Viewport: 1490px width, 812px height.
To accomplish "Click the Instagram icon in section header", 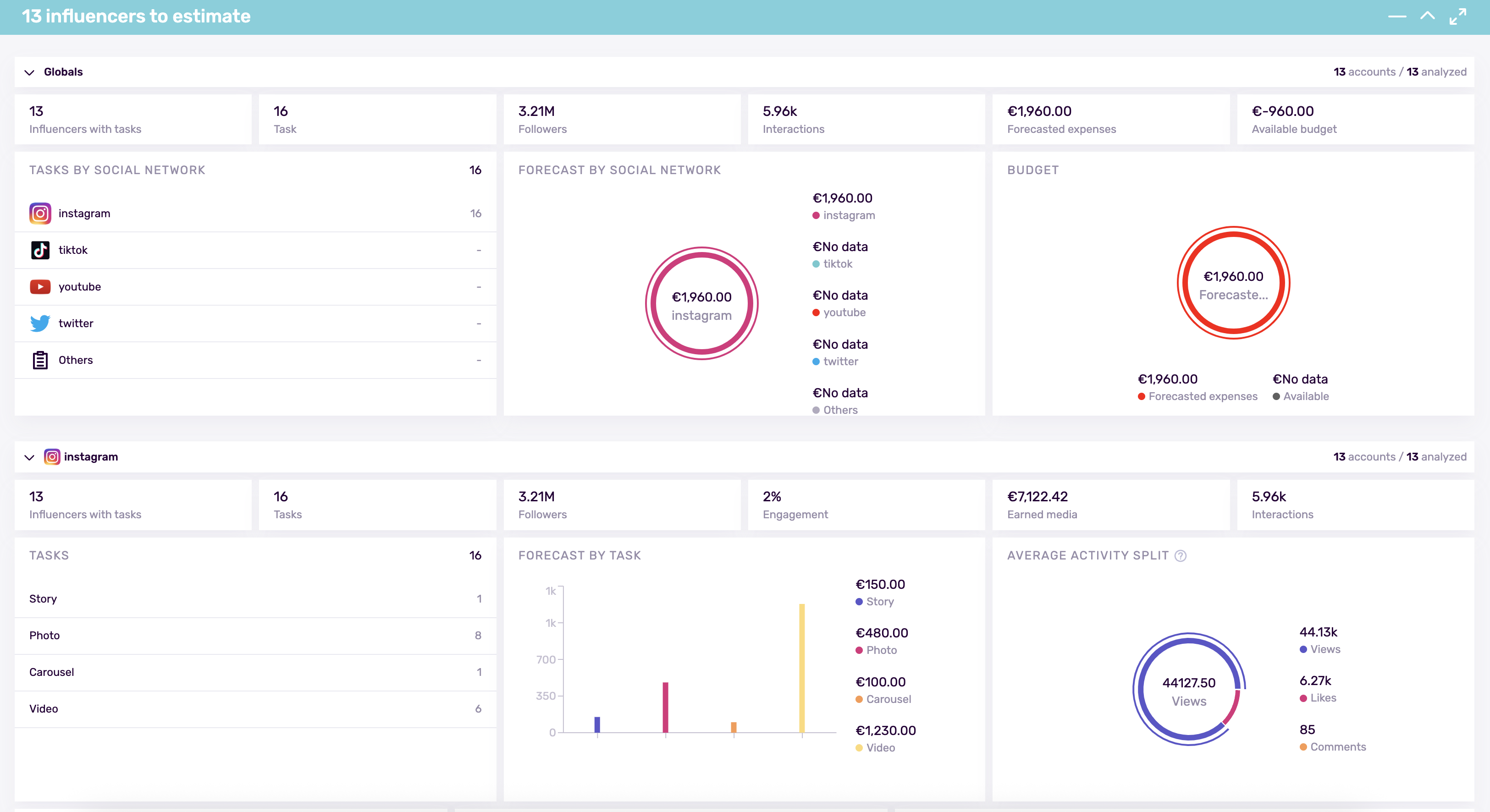I will point(52,456).
